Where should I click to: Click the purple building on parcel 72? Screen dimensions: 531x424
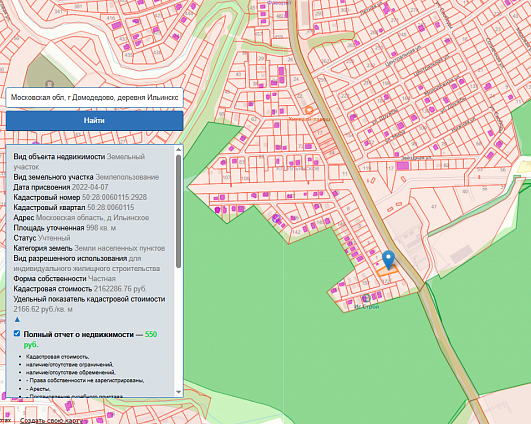[308, 146]
